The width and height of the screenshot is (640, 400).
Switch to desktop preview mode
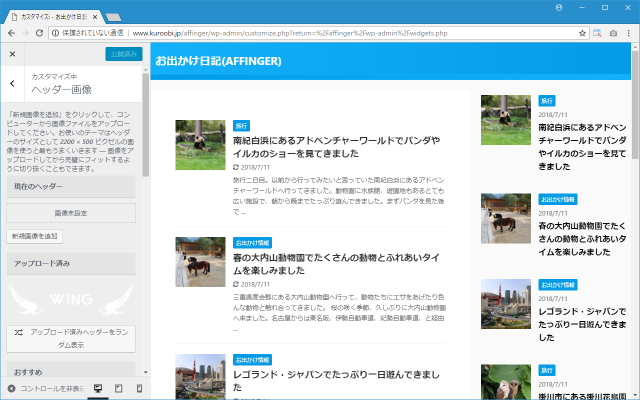(98, 388)
